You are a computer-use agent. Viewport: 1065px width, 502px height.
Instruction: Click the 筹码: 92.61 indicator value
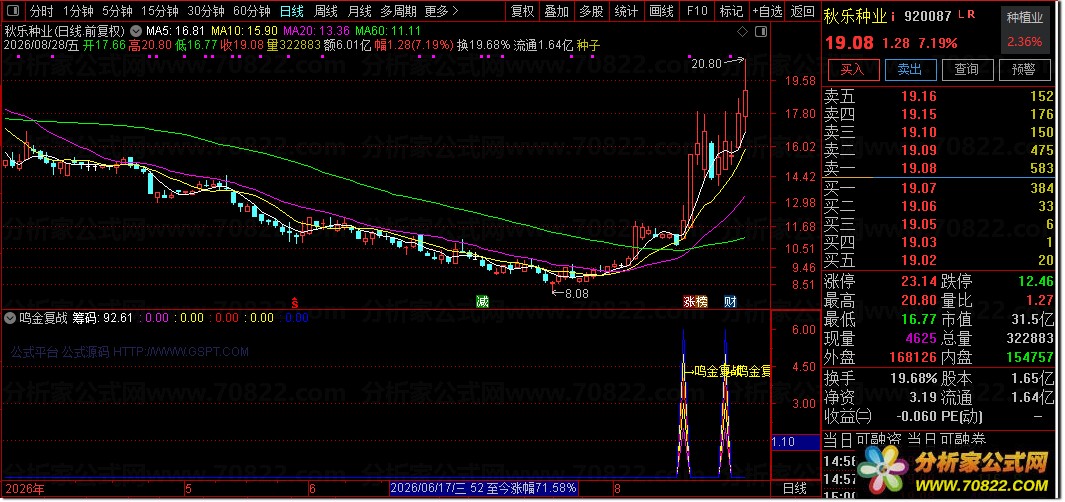tap(103, 317)
